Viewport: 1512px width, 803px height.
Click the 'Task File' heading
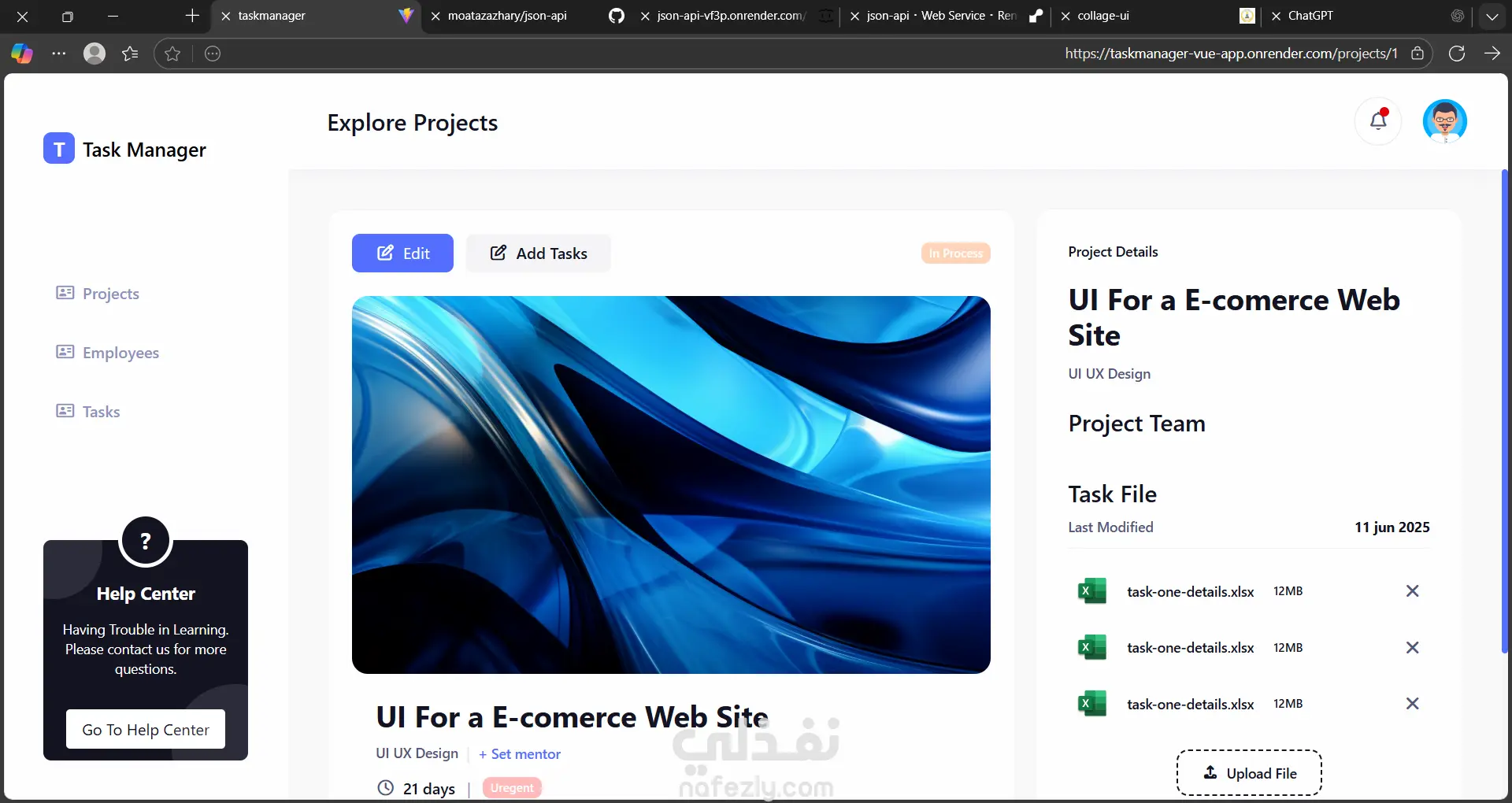(x=1112, y=494)
